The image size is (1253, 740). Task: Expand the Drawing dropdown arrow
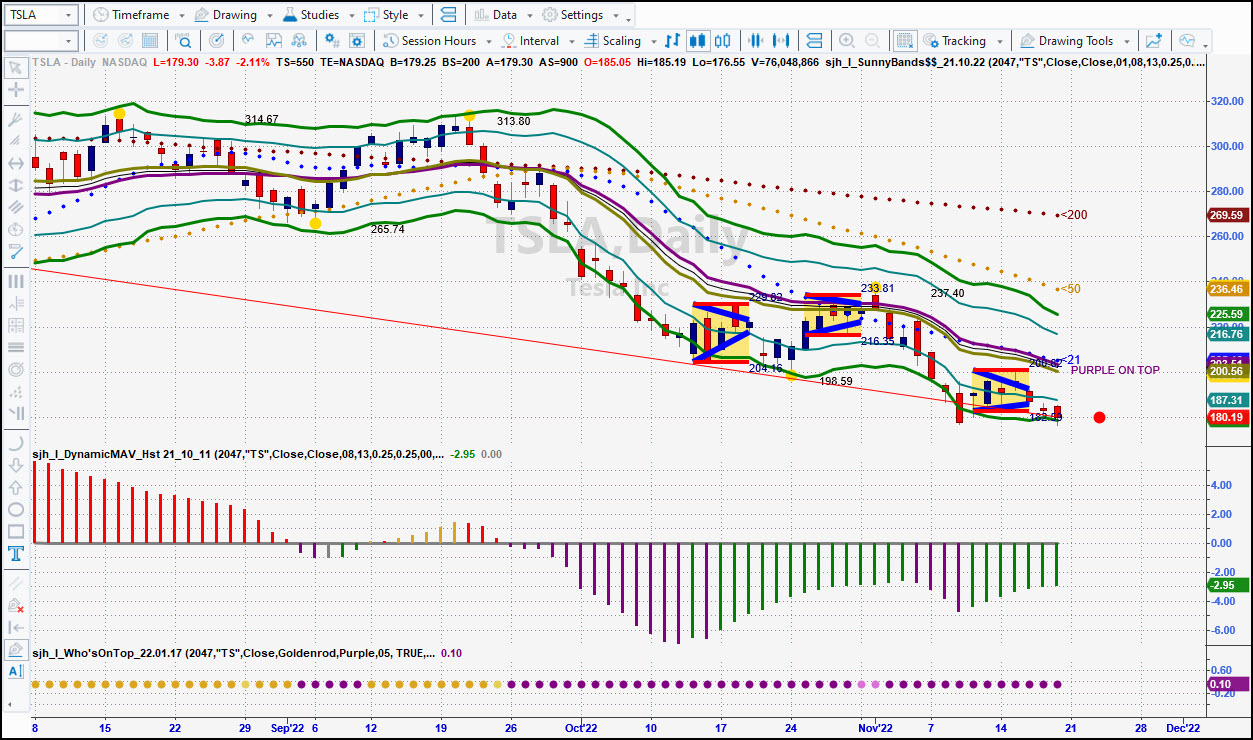click(x=268, y=16)
